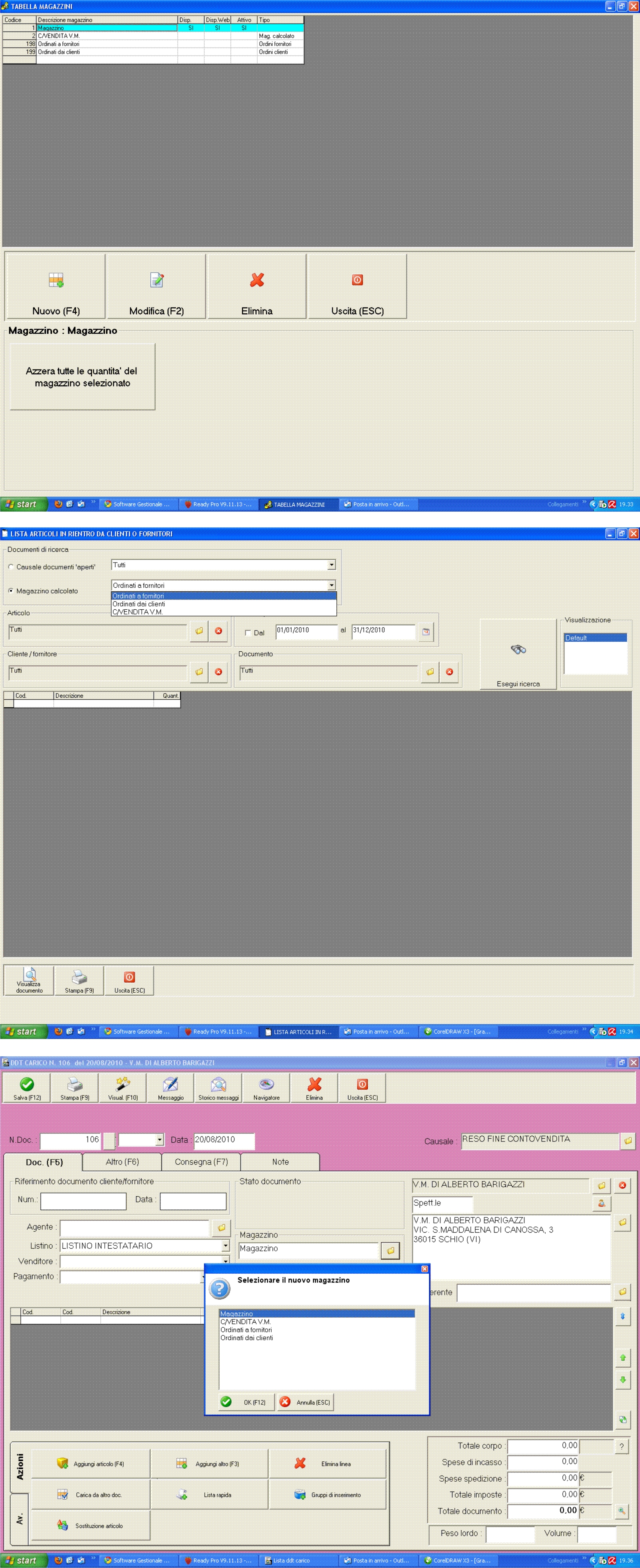640x1568 pixels.
Task: Click Azzera tutte le quantita' button
Action: (82, 377)
